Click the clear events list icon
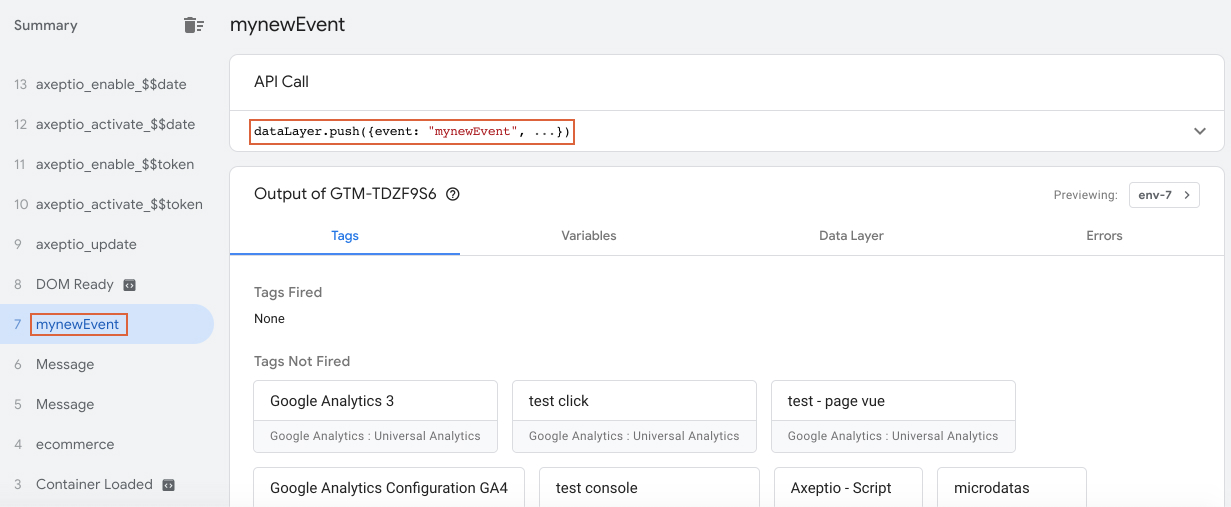 (x=194, y=26)
